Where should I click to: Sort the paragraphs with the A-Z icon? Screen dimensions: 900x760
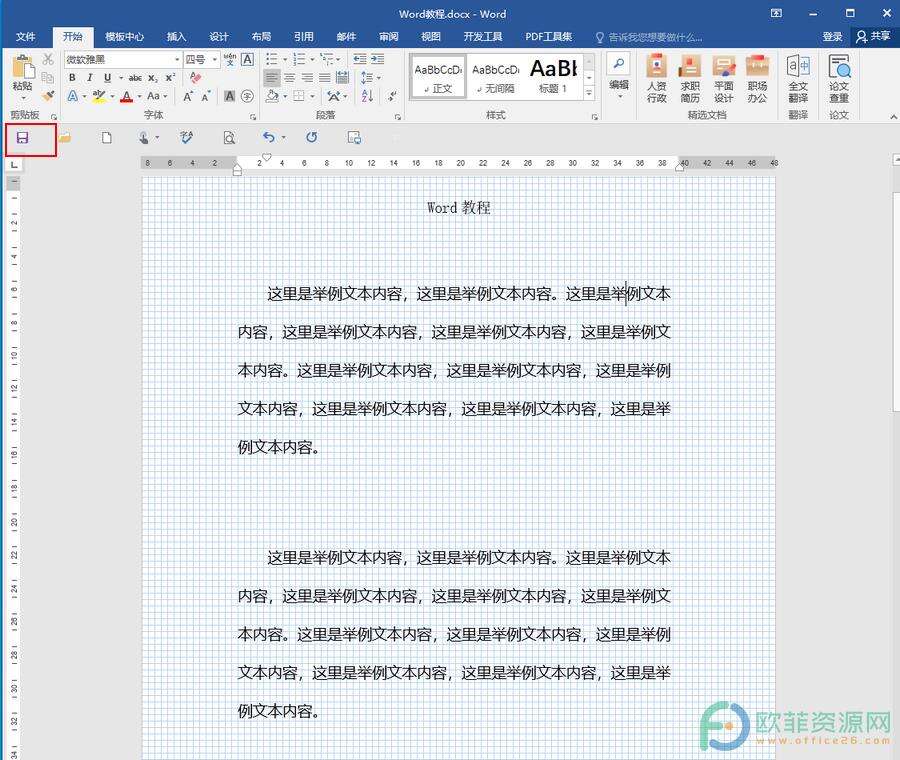(368, 96)
